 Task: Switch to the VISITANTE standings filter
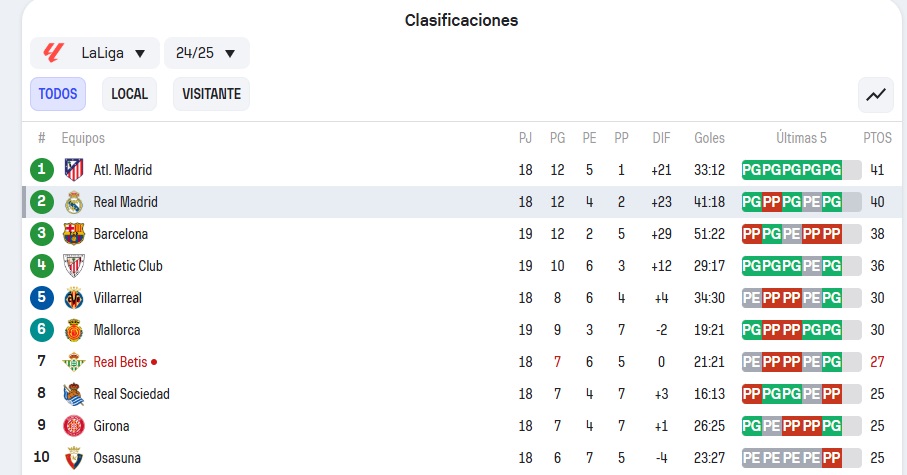point(211,94)
